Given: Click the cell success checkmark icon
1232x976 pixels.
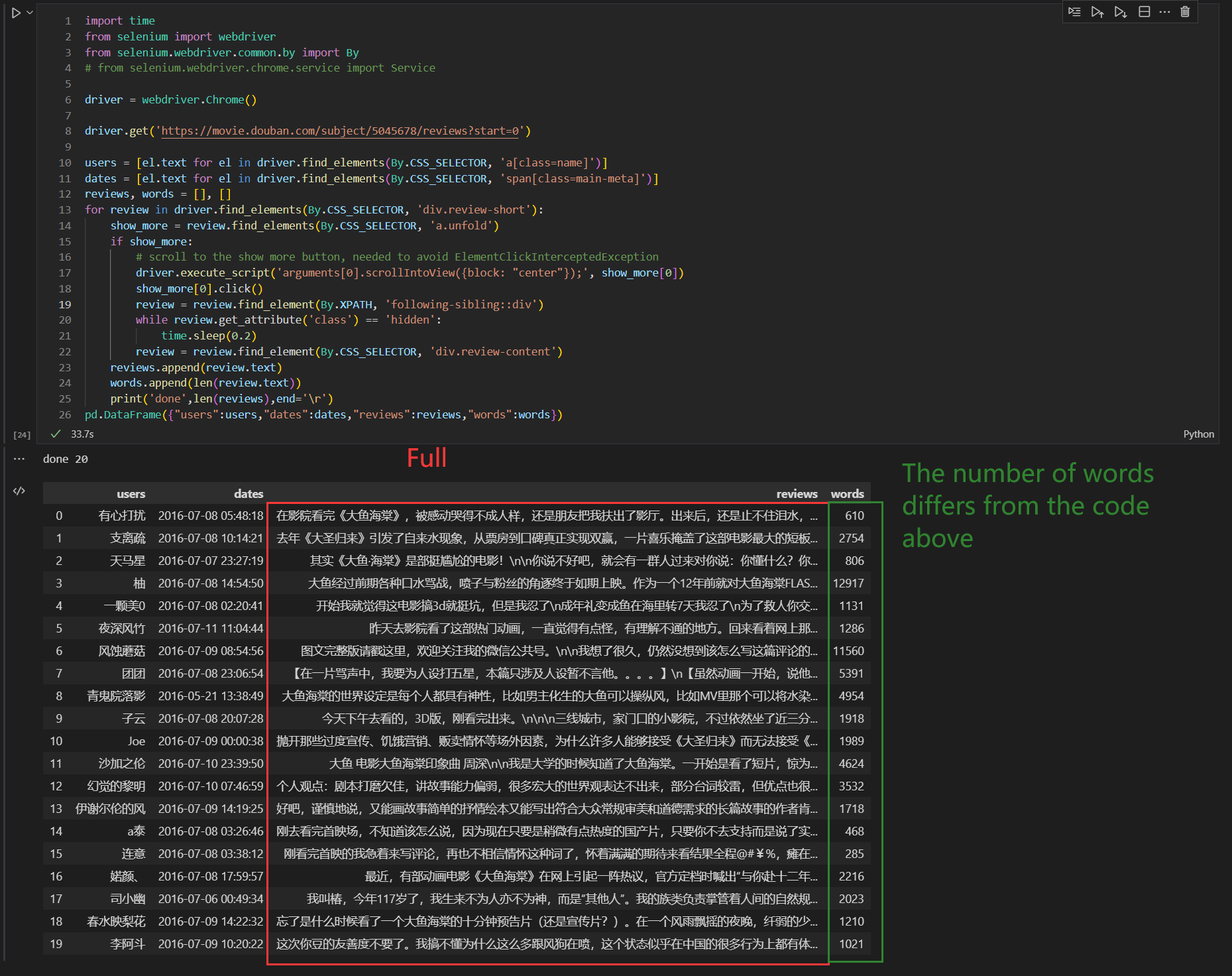Looking at the screenshot, I should (56, 434).
